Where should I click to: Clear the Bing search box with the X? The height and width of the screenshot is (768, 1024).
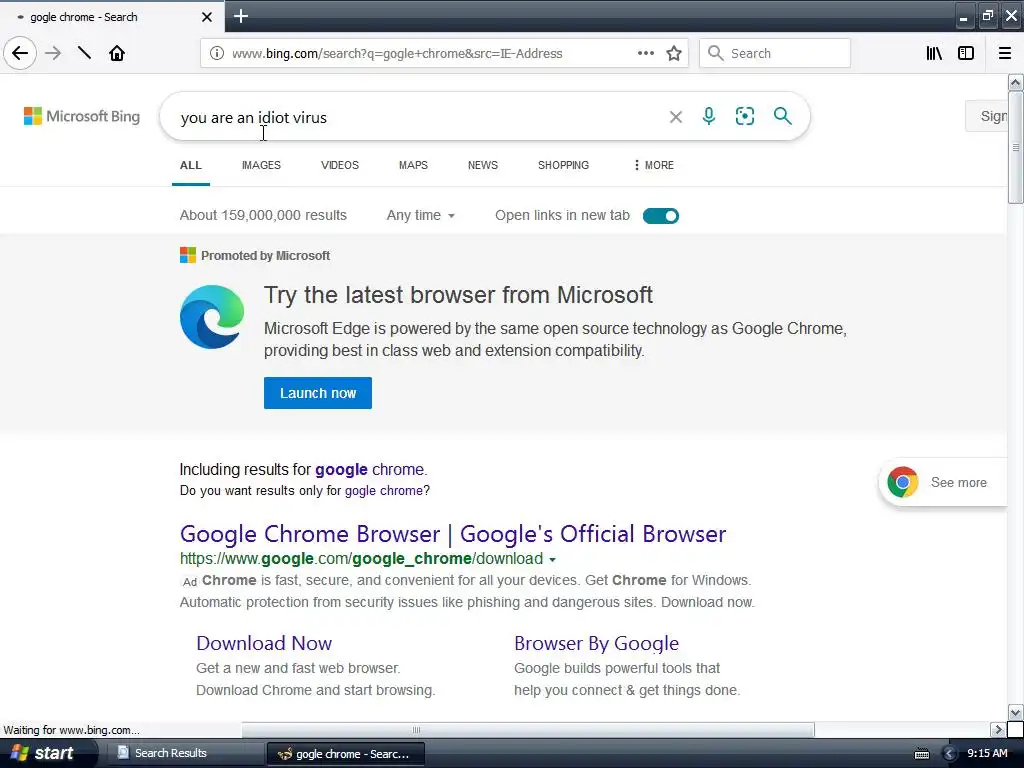pos(676,117)
